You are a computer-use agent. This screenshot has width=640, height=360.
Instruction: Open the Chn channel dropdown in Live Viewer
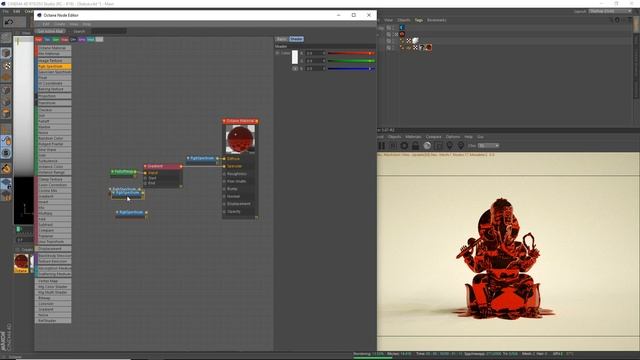(489, 146)
